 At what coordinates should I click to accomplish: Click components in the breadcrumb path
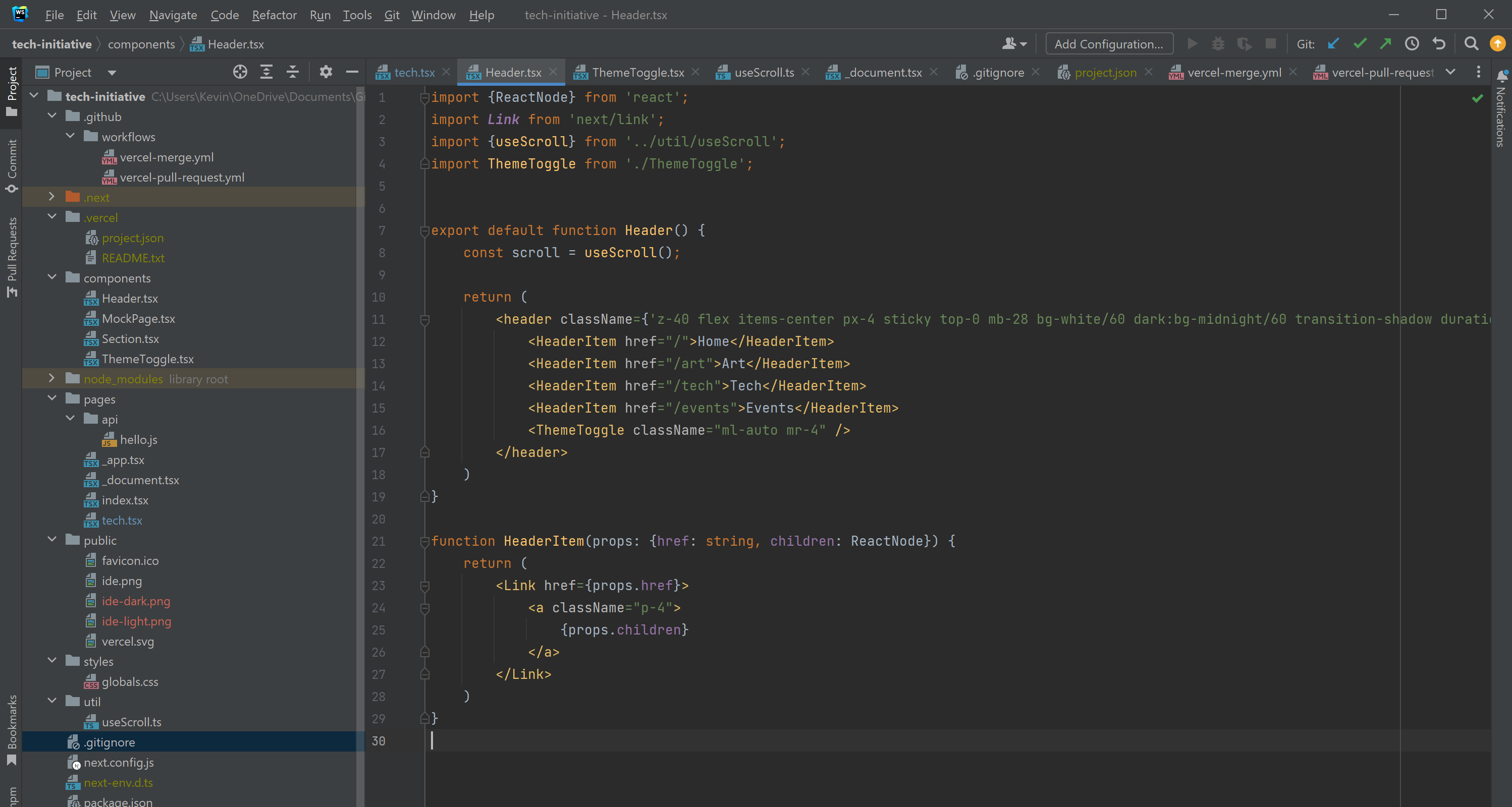coord(141,44)
